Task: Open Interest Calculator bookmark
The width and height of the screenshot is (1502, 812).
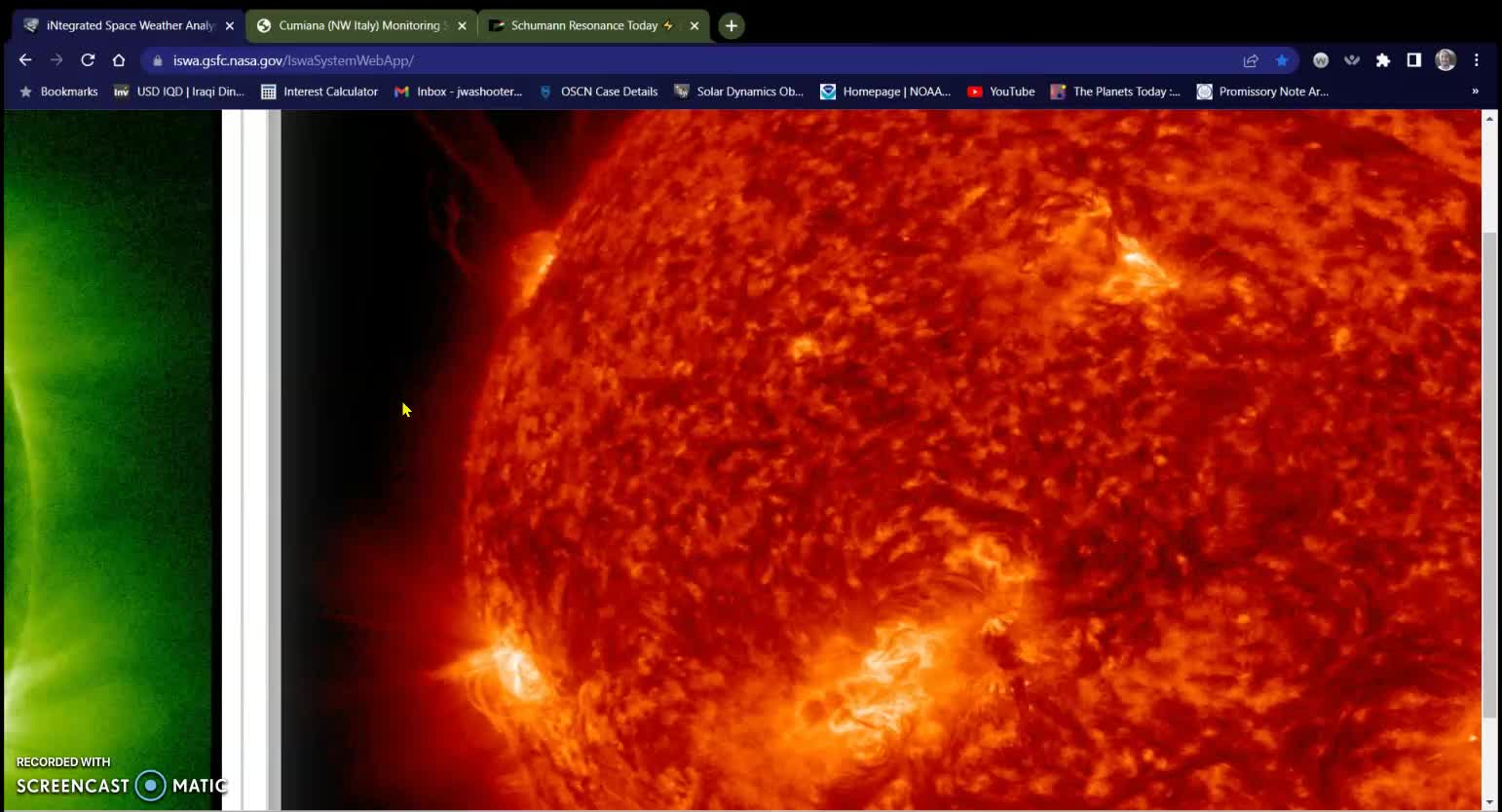Action: tap(319, 92)
